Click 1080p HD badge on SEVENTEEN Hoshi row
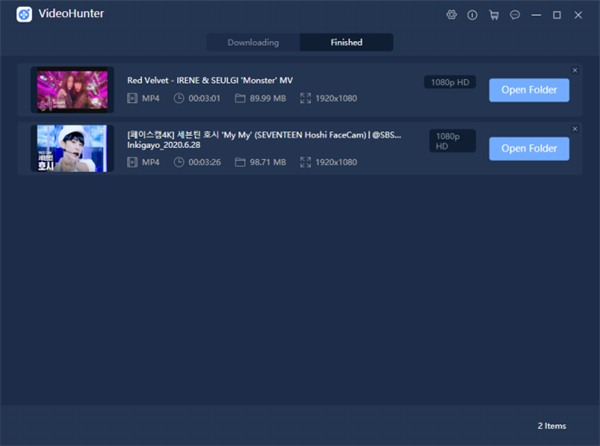 click(452, 141)
